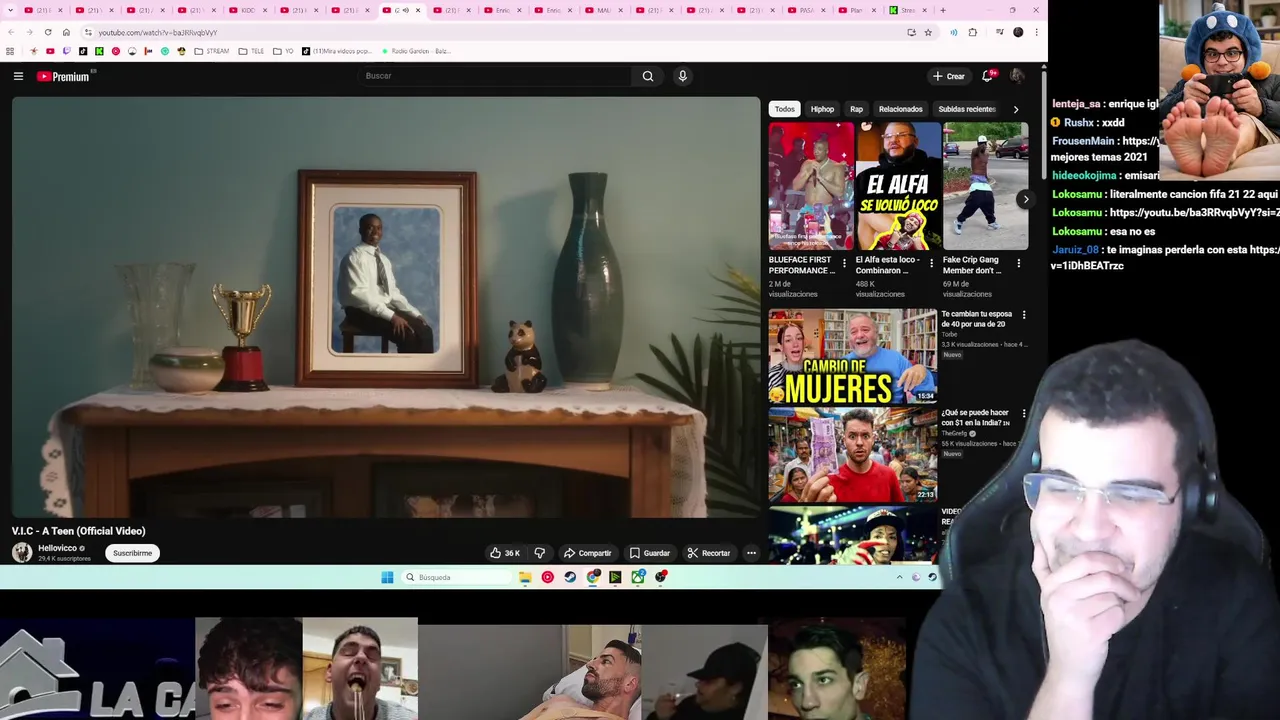Go back with browser back arrow
Image resolution: width=1280 pixels, height=720 pixels.
tap(11, 32)
